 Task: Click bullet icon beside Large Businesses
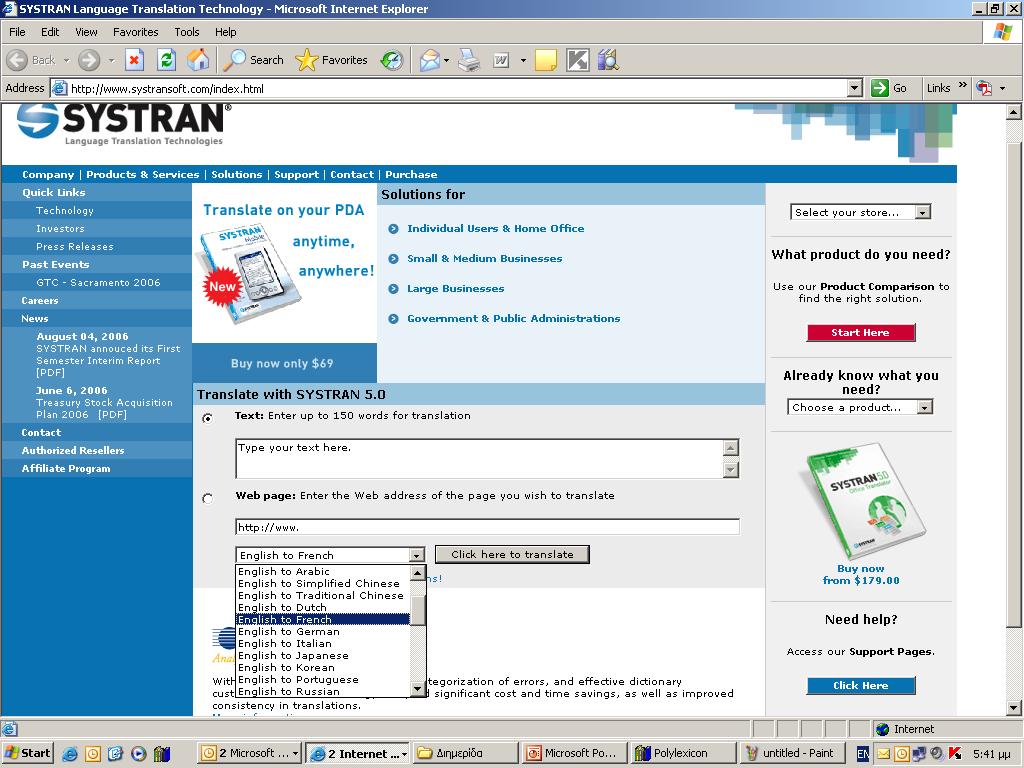tap(393, 289)
